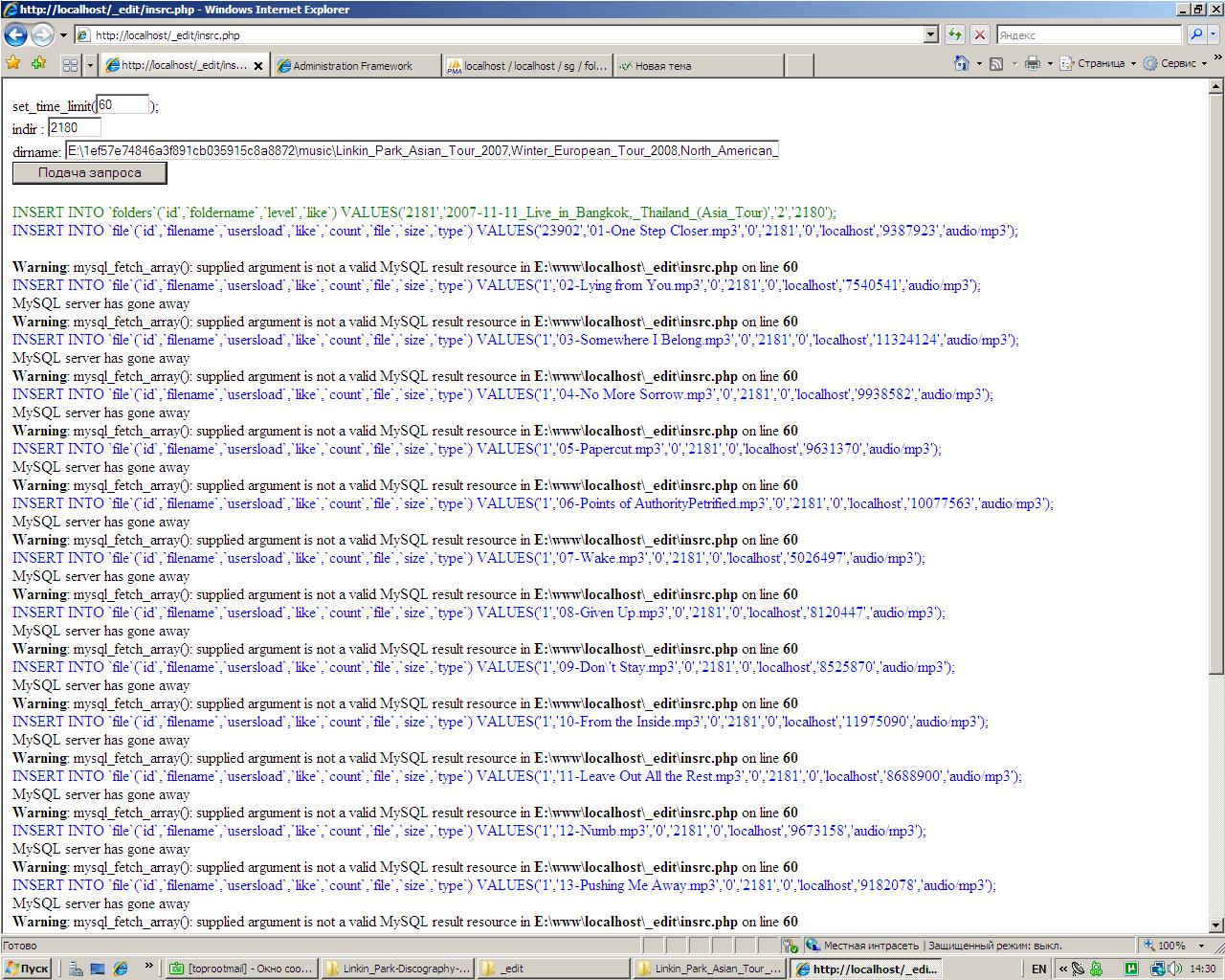Click the green INSERT INTO folders line
This screenshot has height=980, width=1225.
point(424,212)
